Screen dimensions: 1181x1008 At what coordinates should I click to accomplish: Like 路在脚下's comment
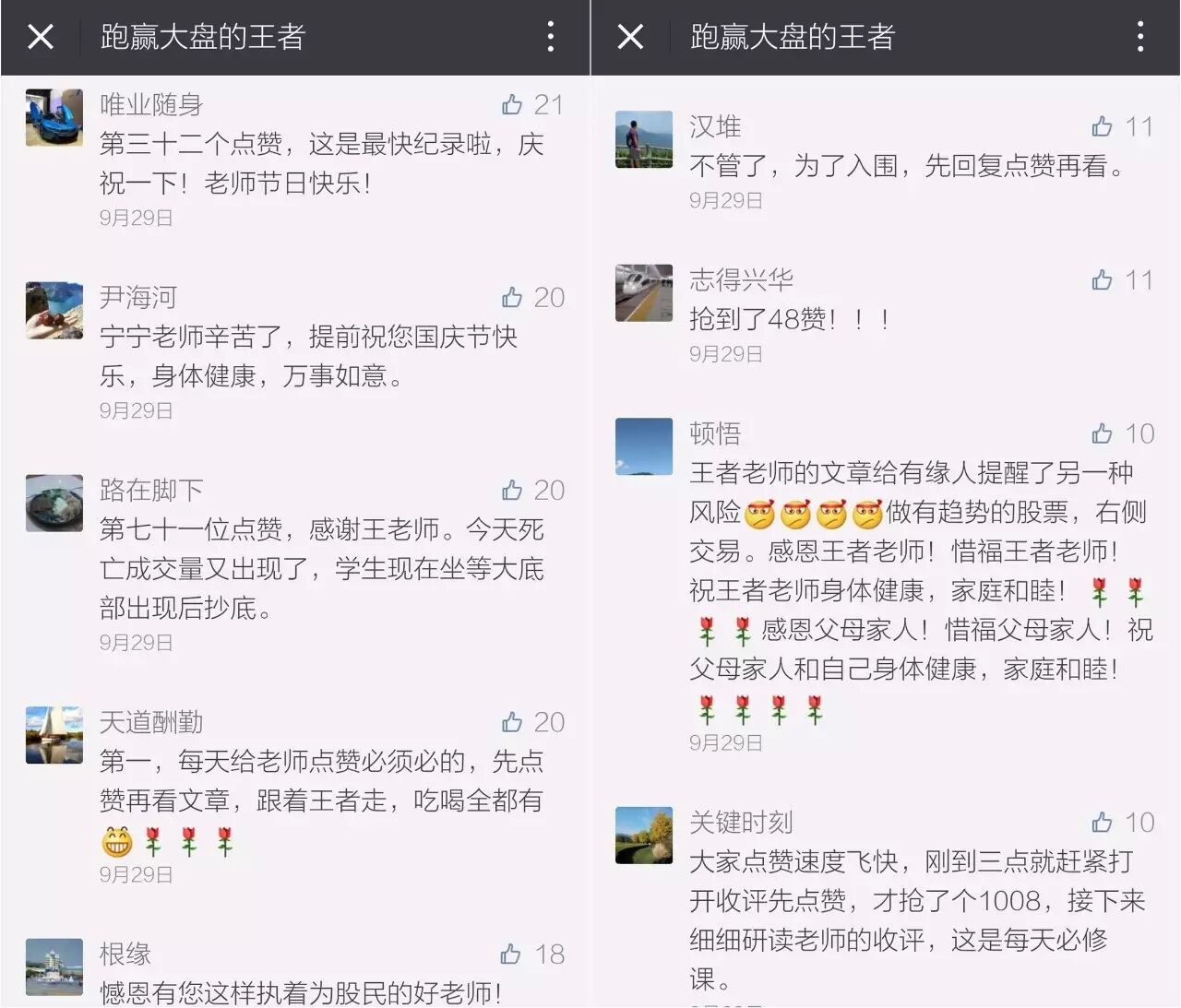[513, 490]
